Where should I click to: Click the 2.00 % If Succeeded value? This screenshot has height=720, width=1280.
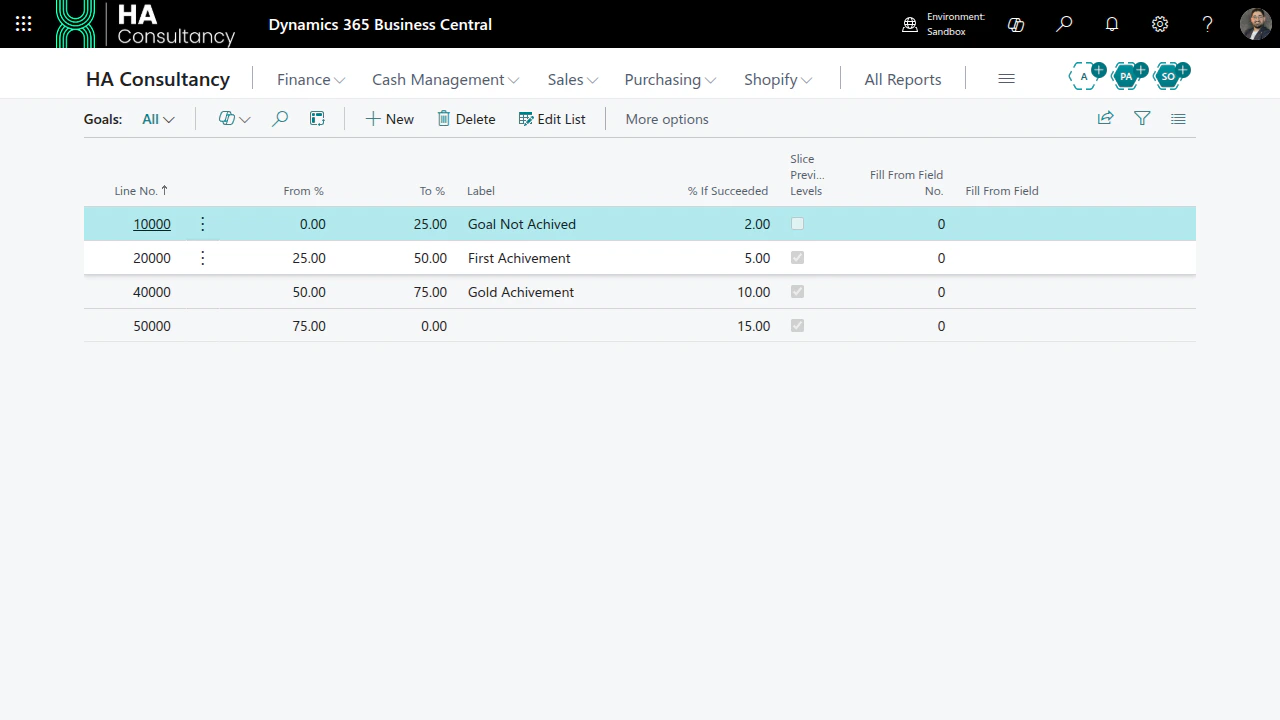[757, 224]
